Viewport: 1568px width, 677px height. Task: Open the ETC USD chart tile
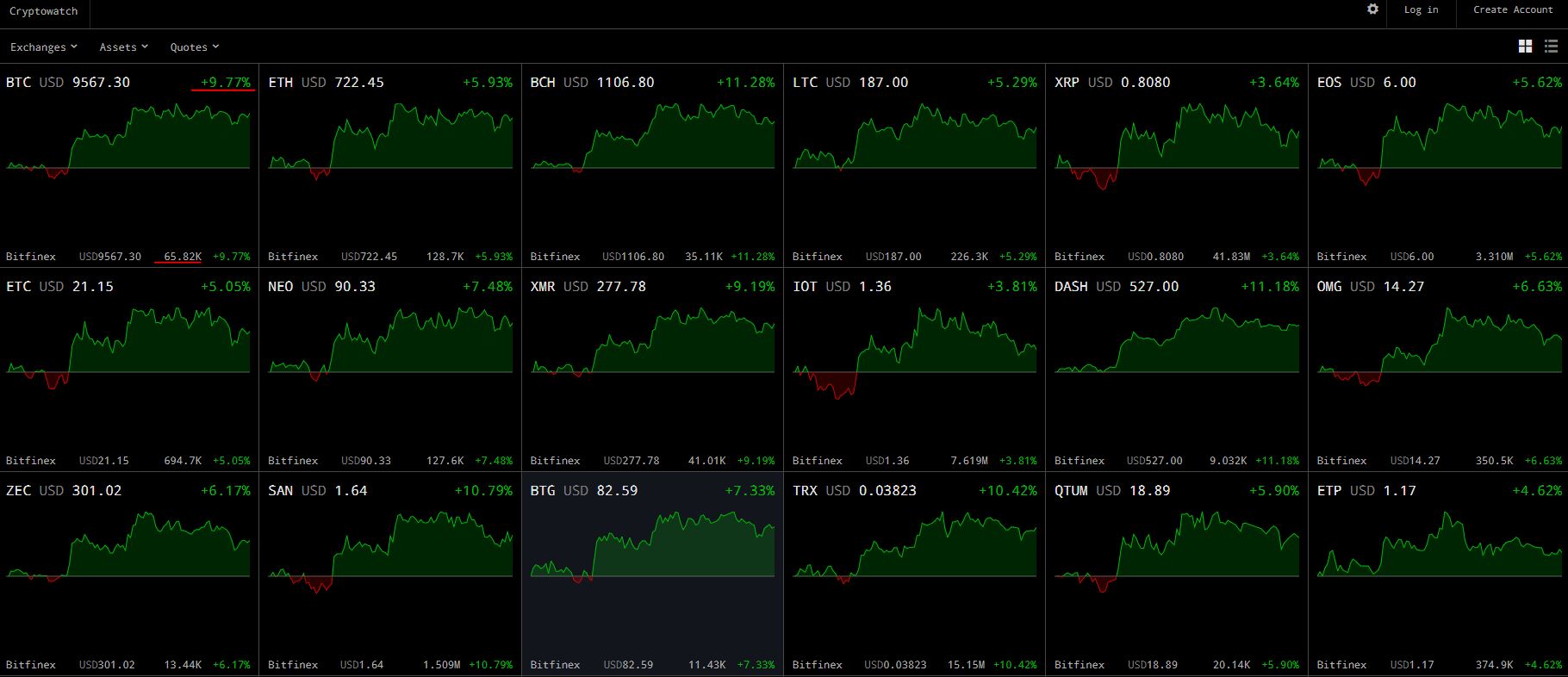tap(129, 370)
